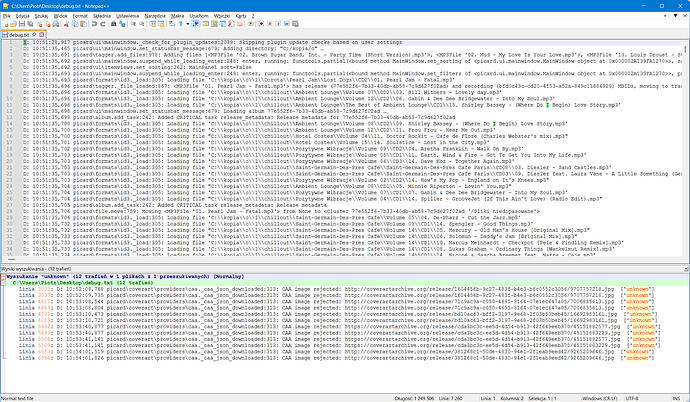The image size is (690, 402).
Task: Open the Wtyczki menu
Action: coord(222,16)
